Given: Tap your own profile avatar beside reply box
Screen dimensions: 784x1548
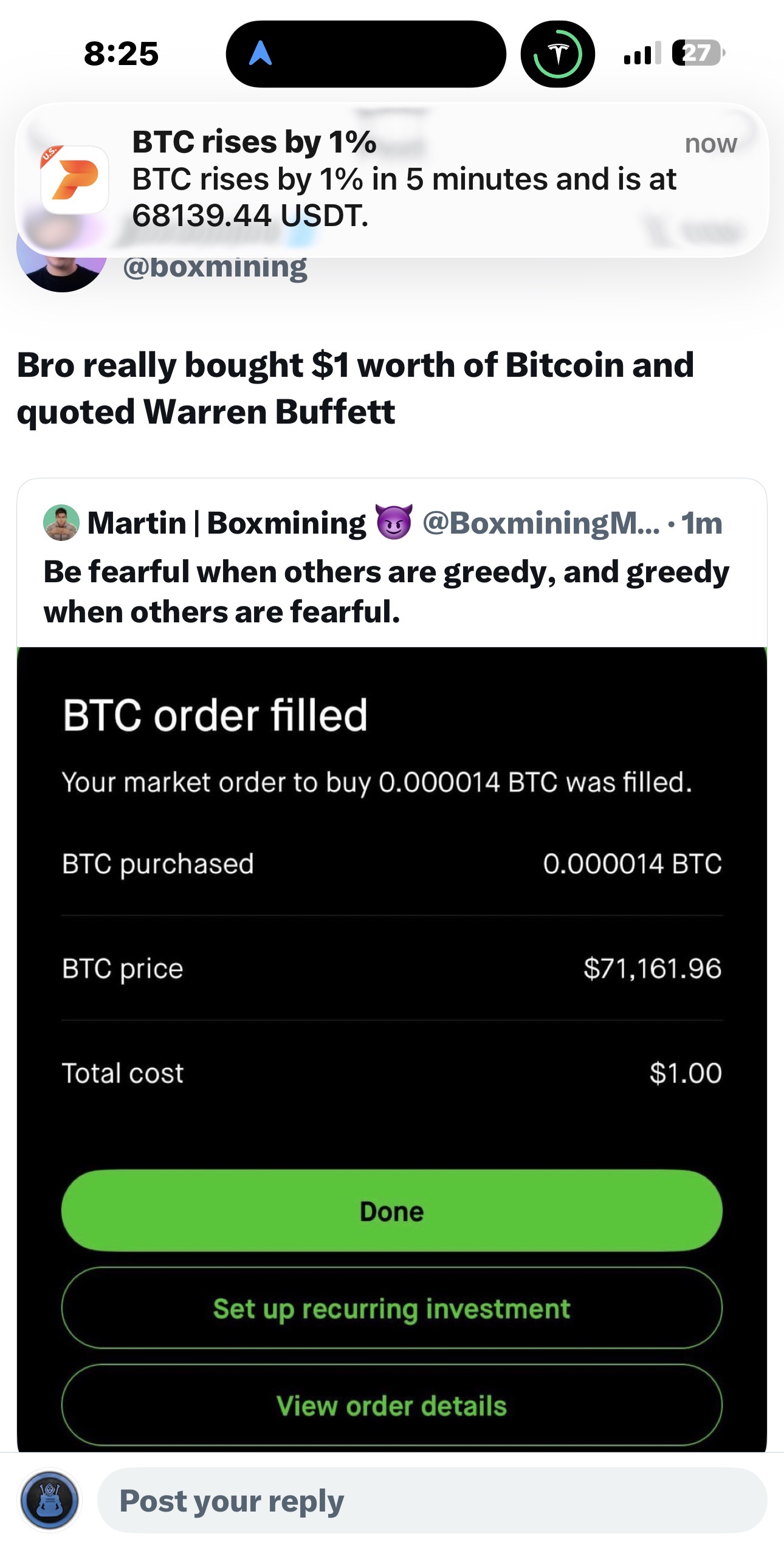Looking at the screenshot, I should (x=50, y=1500).
